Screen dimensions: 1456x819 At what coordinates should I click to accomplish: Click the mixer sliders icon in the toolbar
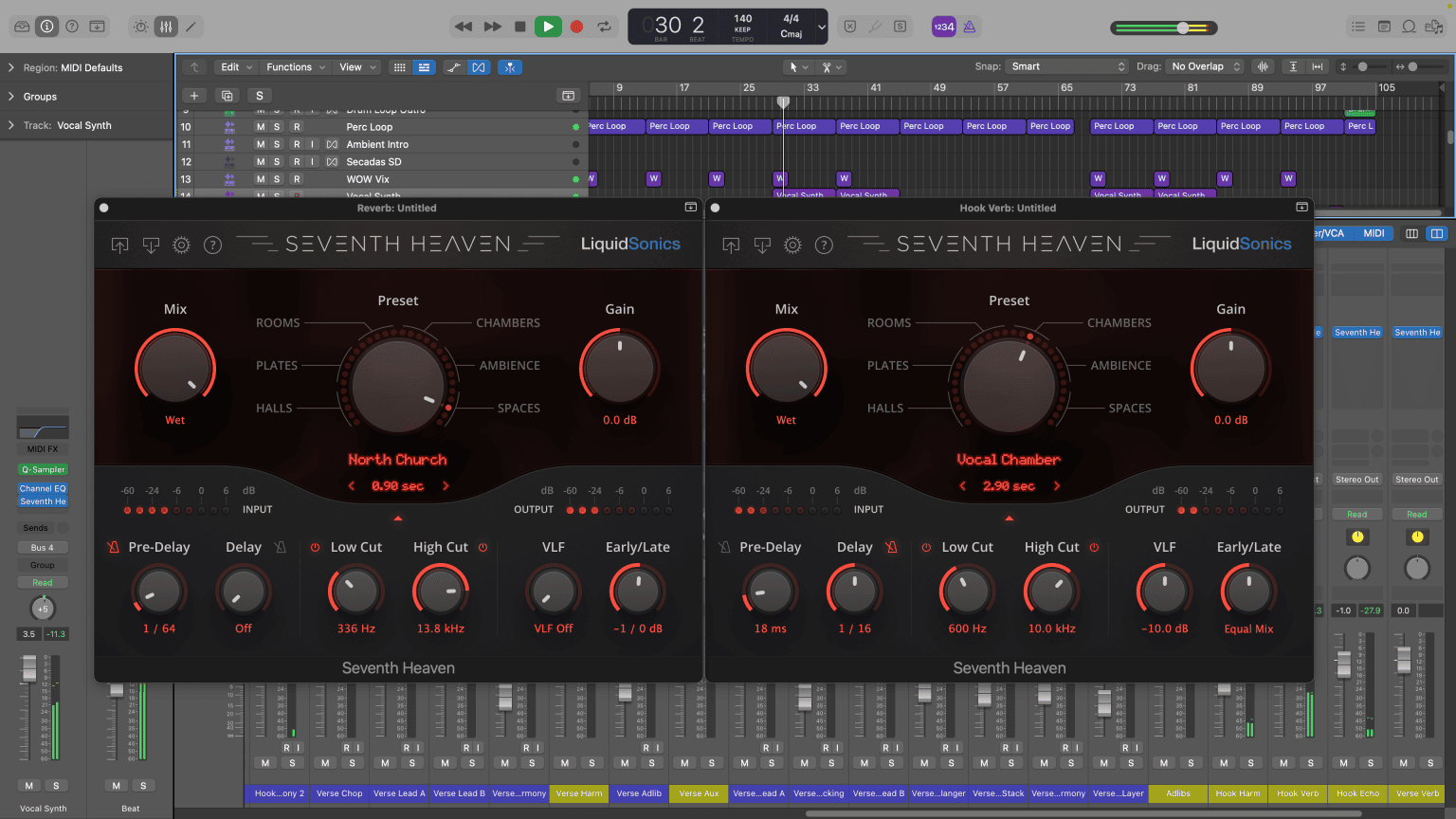tap(165, 27)
